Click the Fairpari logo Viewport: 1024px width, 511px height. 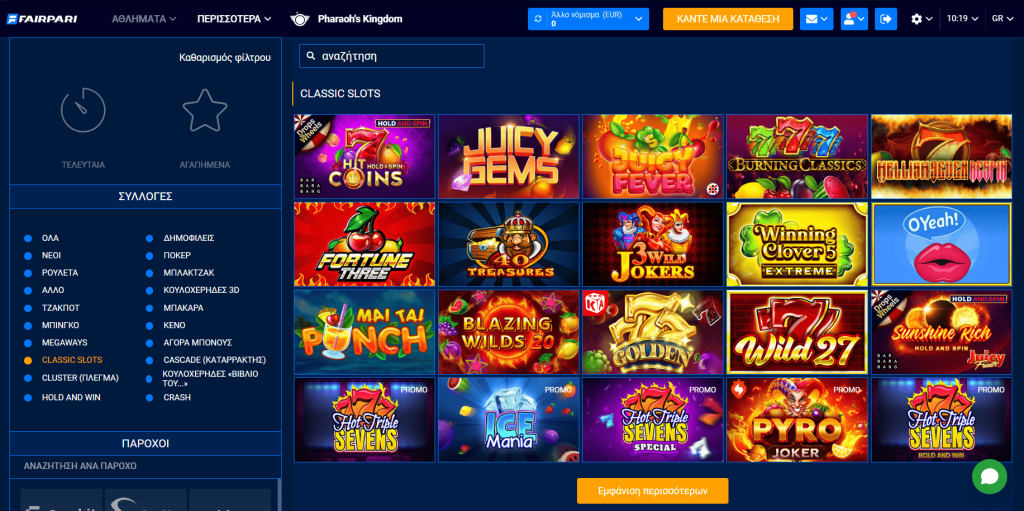tap(42, 19)
